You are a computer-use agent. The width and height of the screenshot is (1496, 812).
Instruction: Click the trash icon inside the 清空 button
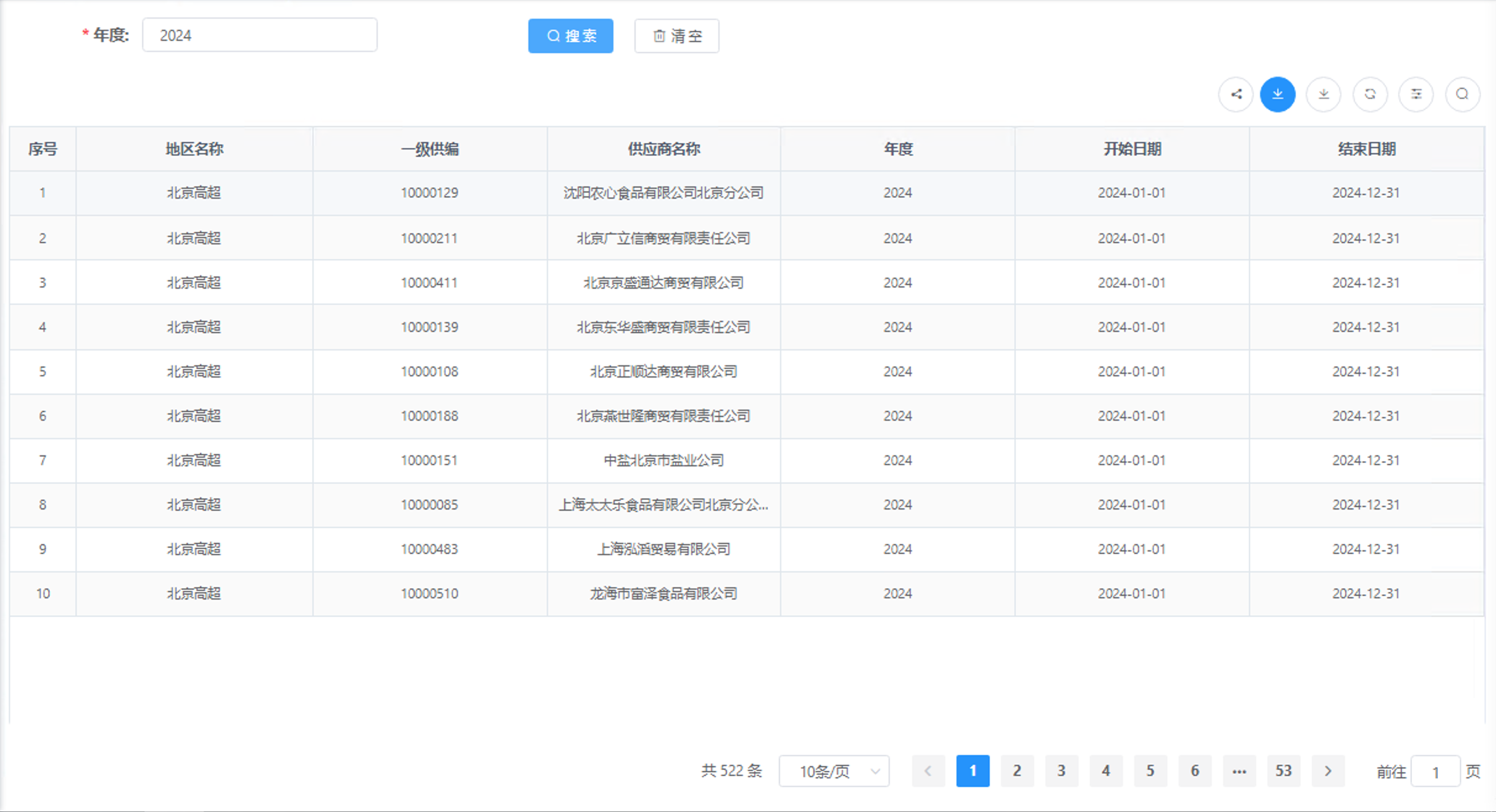(x=659, y=36)
